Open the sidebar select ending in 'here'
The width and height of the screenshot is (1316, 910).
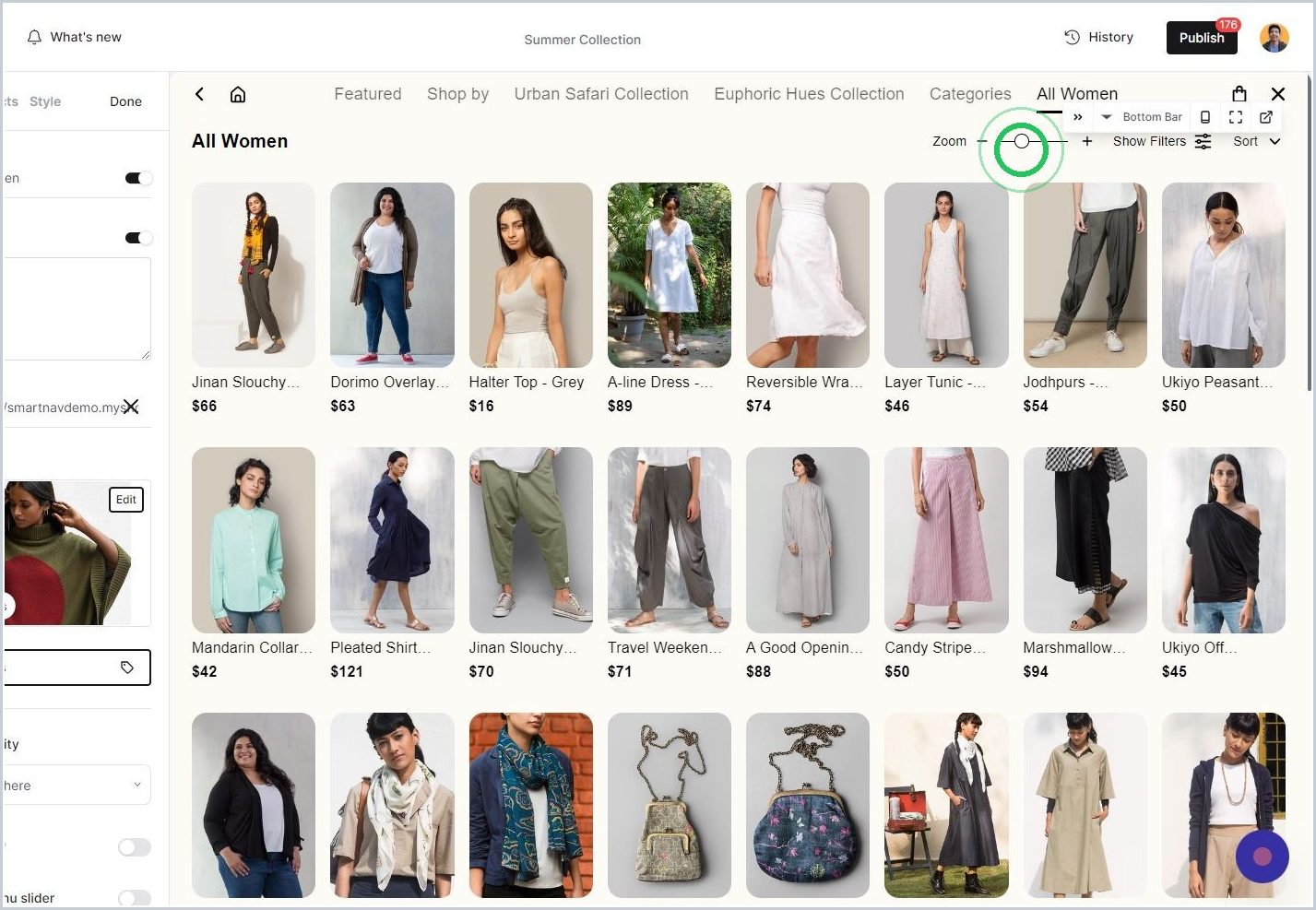pyautogui.click(x=76, y=786)
